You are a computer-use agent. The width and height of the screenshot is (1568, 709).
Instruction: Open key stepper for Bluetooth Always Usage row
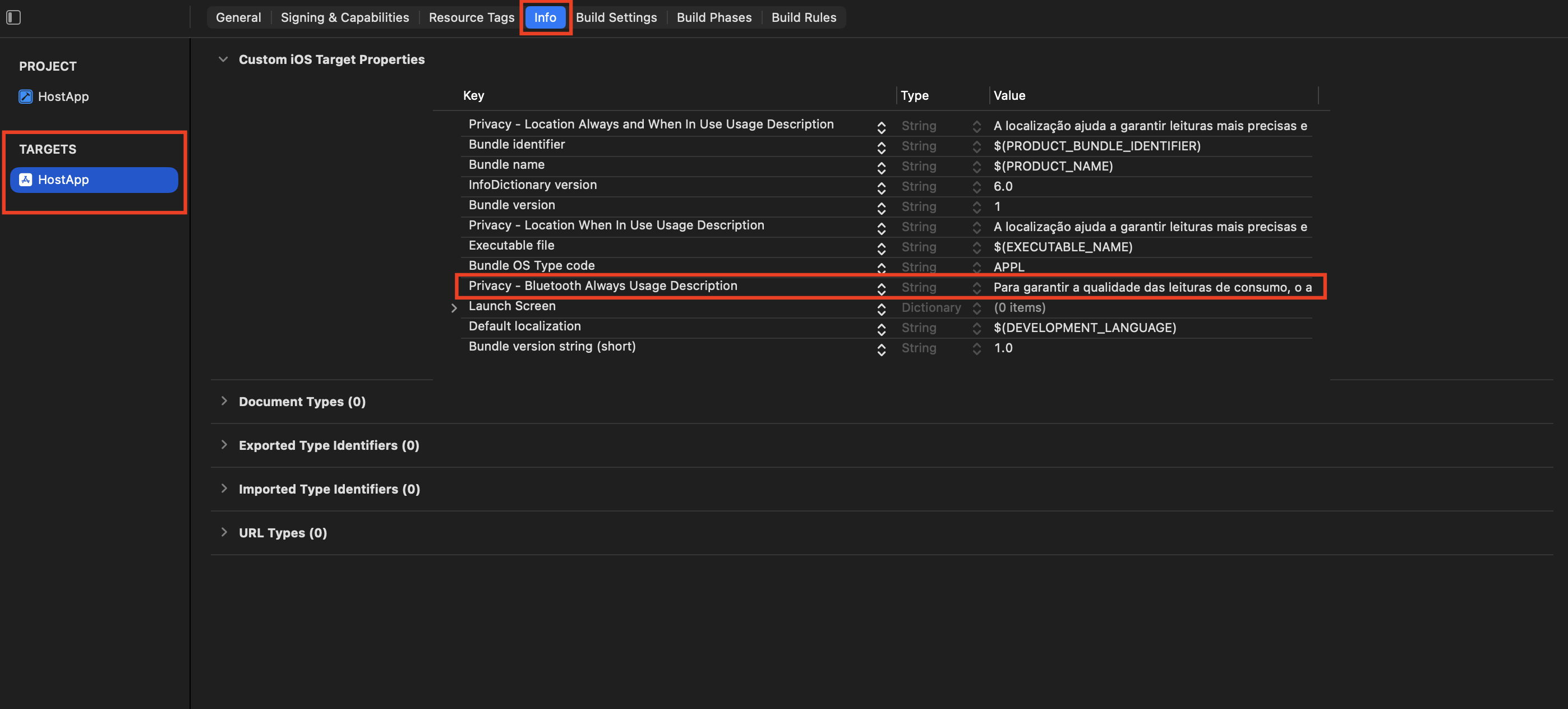(881, 288)
